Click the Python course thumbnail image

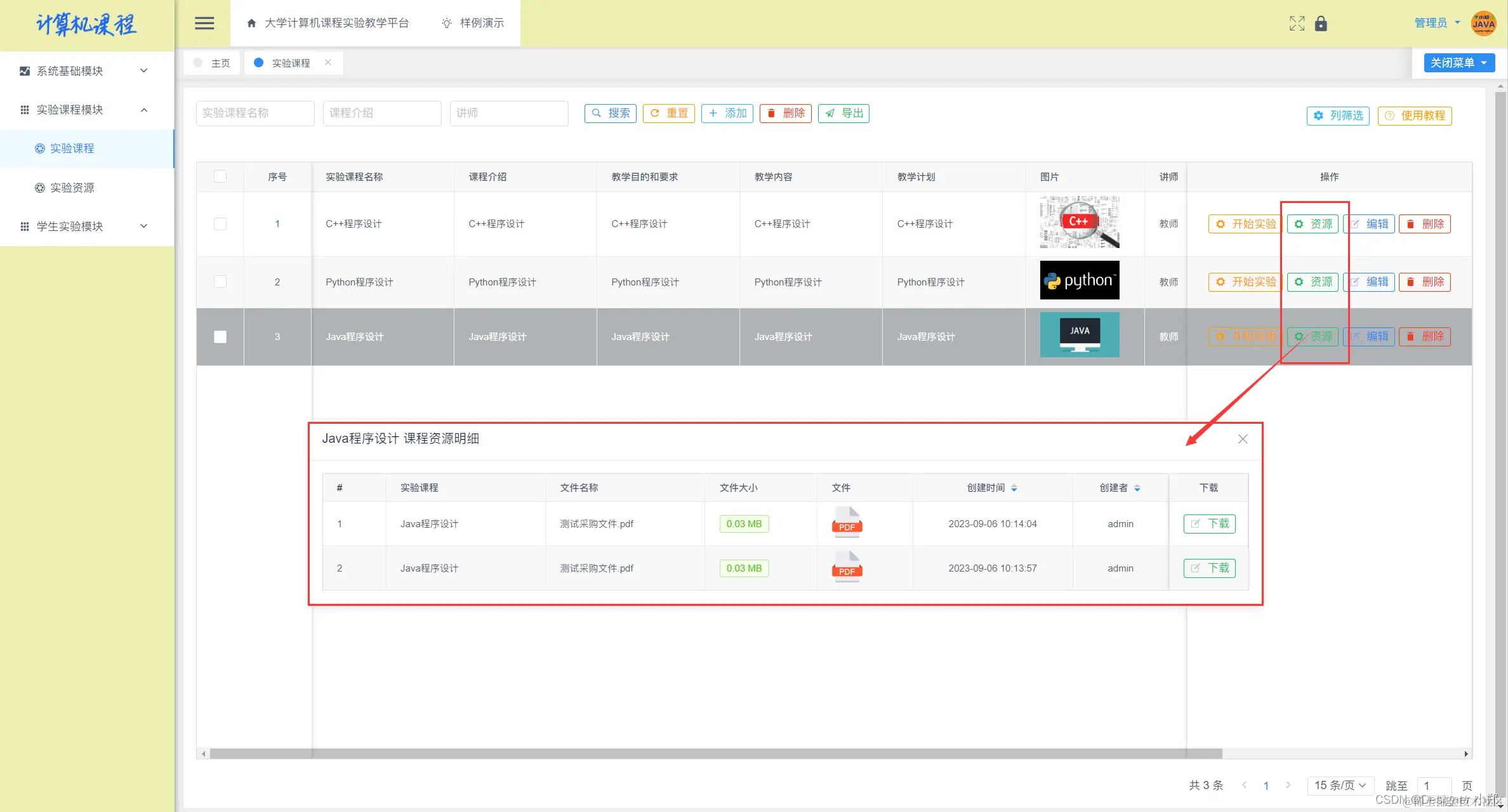coord(1079,280)
